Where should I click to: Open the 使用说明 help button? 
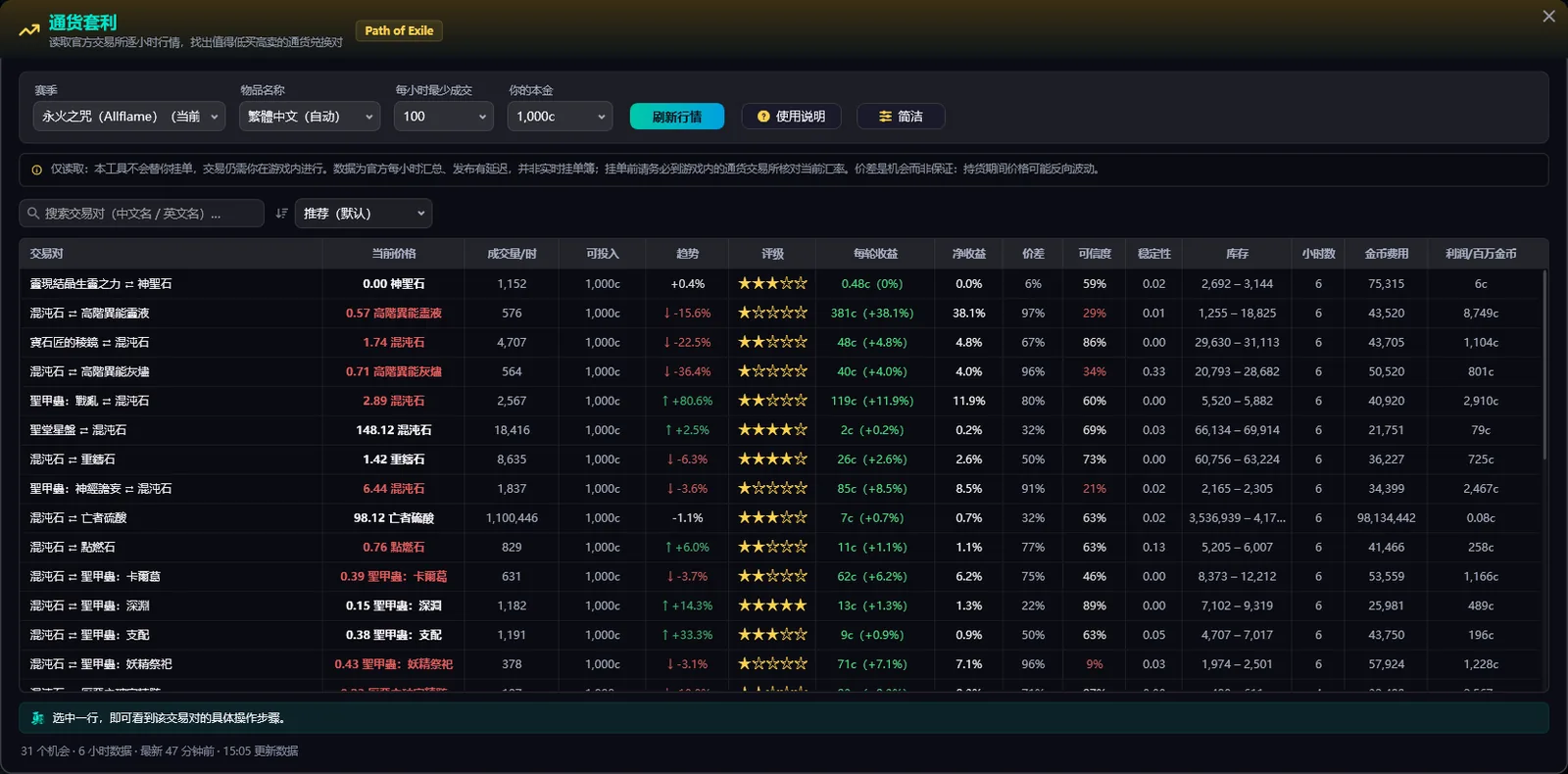tap(792, 117)
